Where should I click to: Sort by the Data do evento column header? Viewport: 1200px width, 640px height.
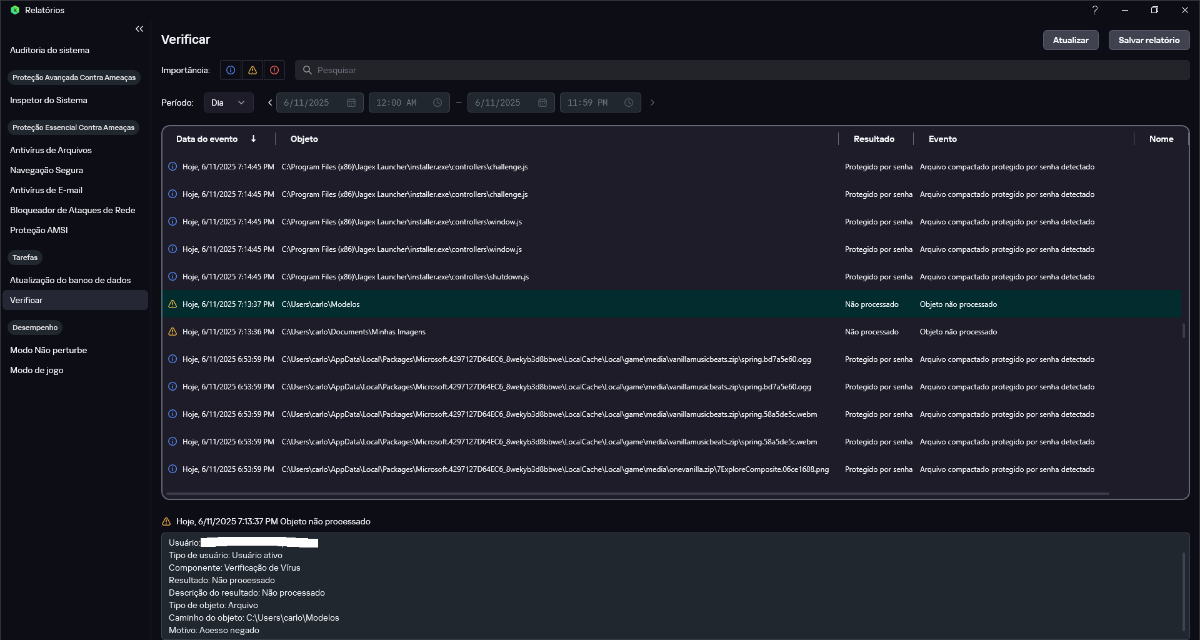[x=207, y=139]
